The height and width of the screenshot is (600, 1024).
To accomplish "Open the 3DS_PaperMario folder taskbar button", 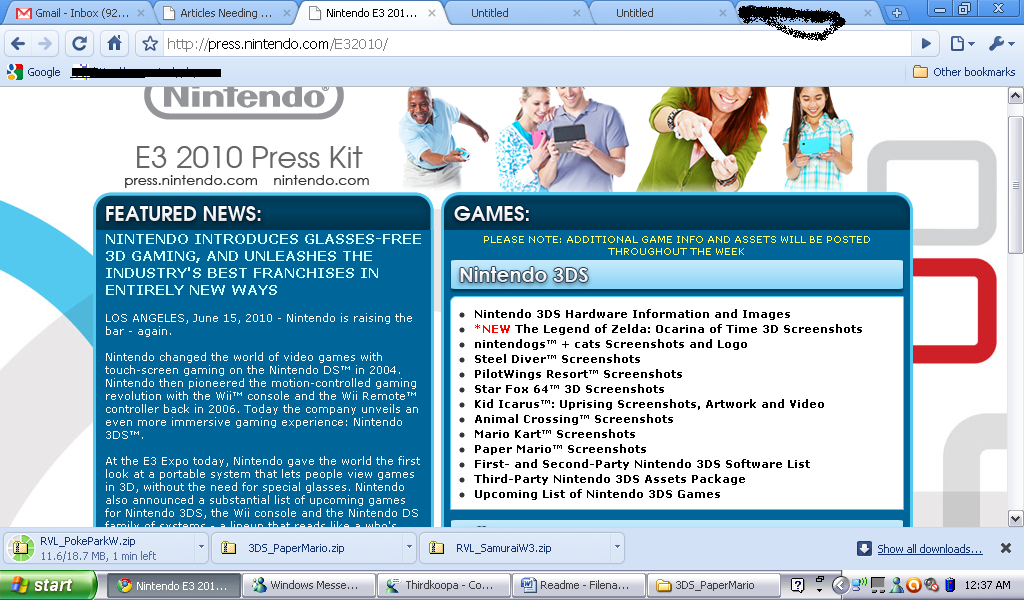I will pyautogui.click(x=714, y=585).
